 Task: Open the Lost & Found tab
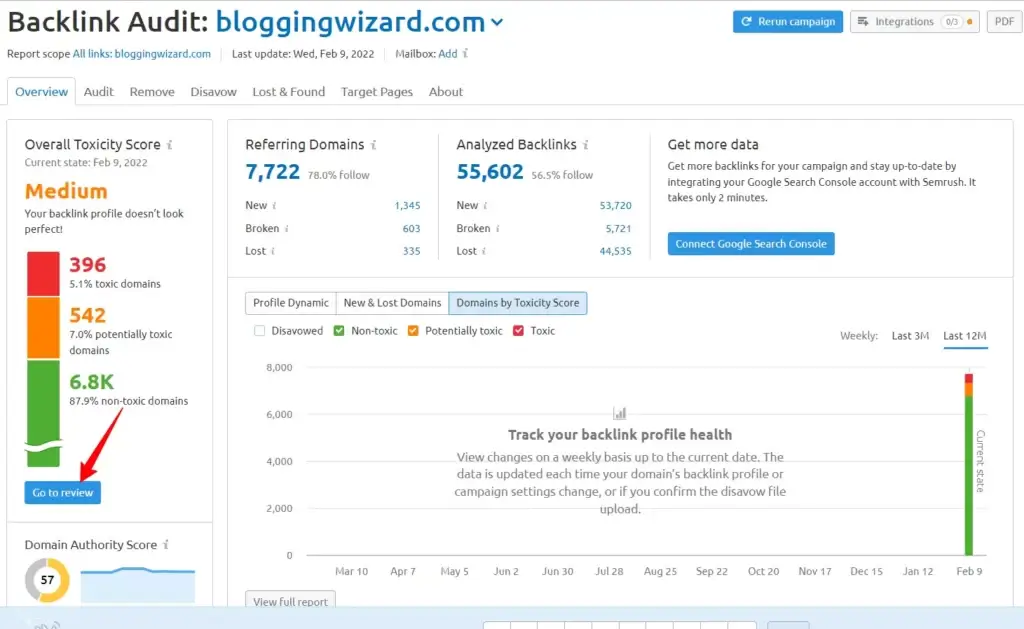point(288,92)
